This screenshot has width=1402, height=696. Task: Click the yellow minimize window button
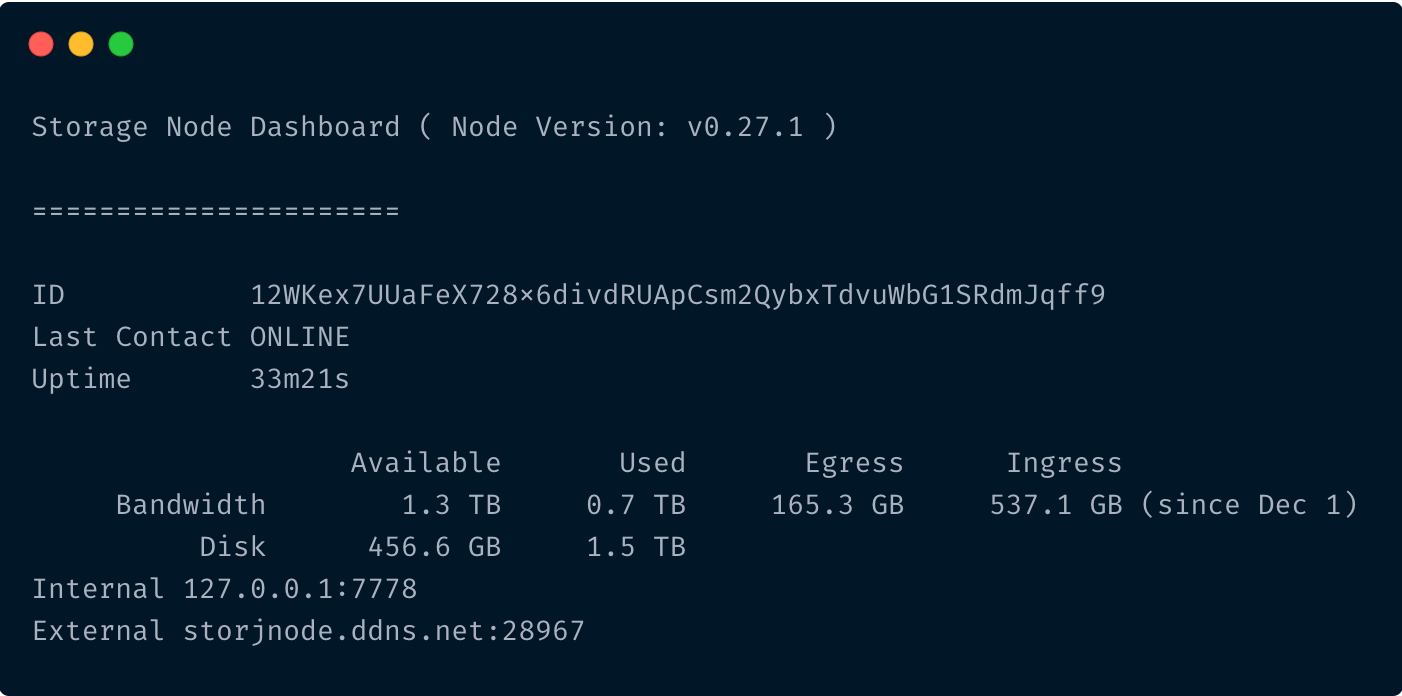point(81,44)
